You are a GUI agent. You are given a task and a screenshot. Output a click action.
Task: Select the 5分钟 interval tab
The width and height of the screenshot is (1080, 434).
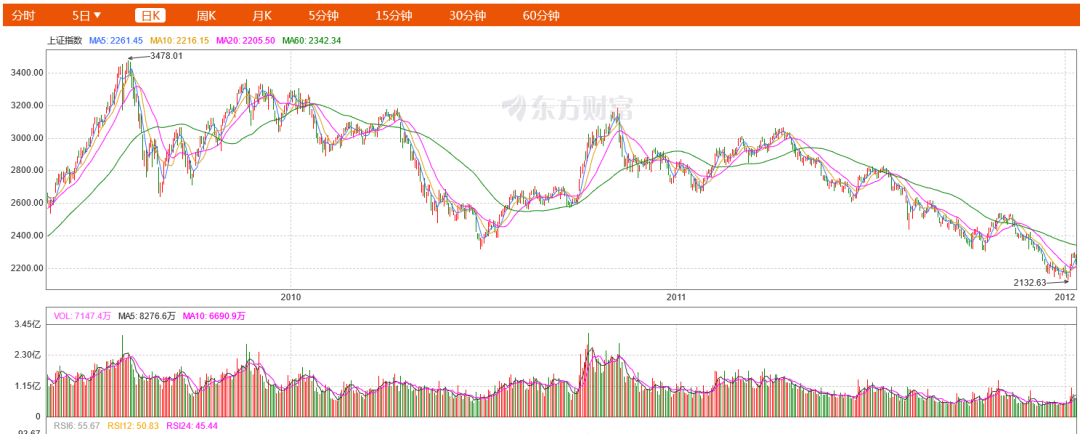pos(323,15)
